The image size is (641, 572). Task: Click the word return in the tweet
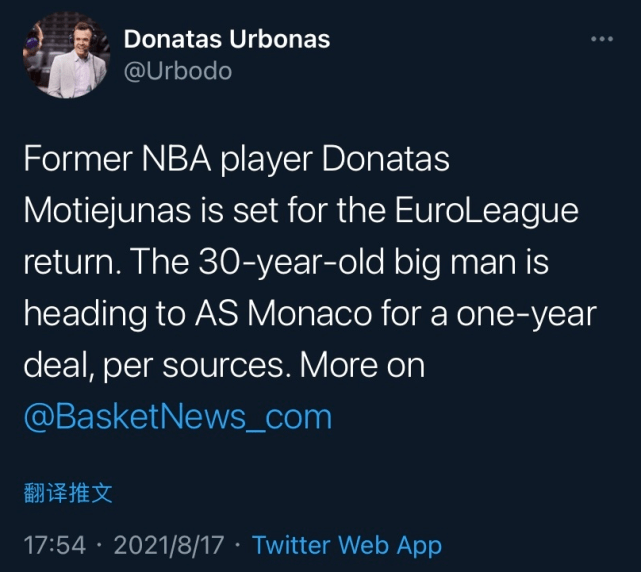click(x=68, y=263)
